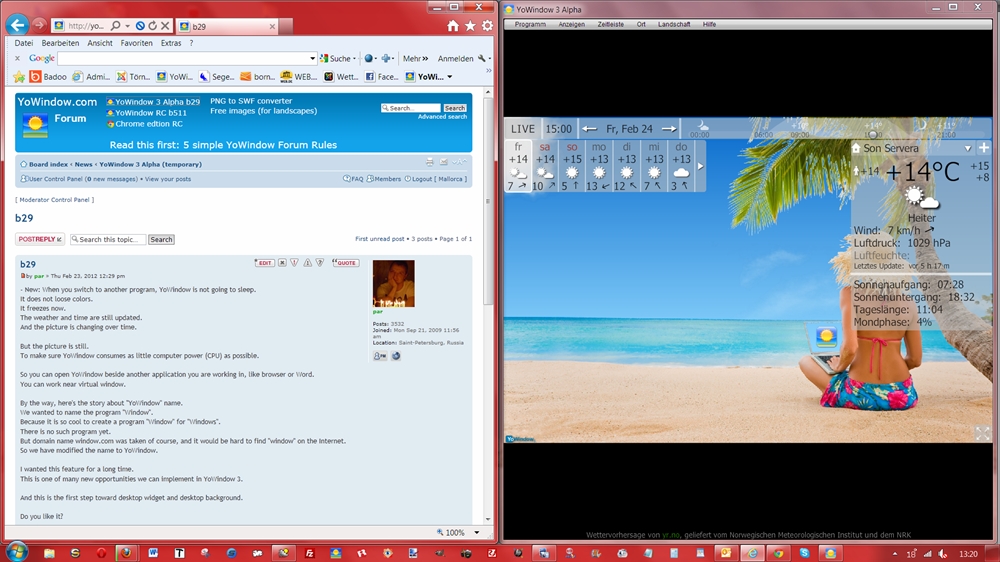
Task: Click the fullscreen icon in YoWindow
Action: pyautogui.click(x=982, y=433)
